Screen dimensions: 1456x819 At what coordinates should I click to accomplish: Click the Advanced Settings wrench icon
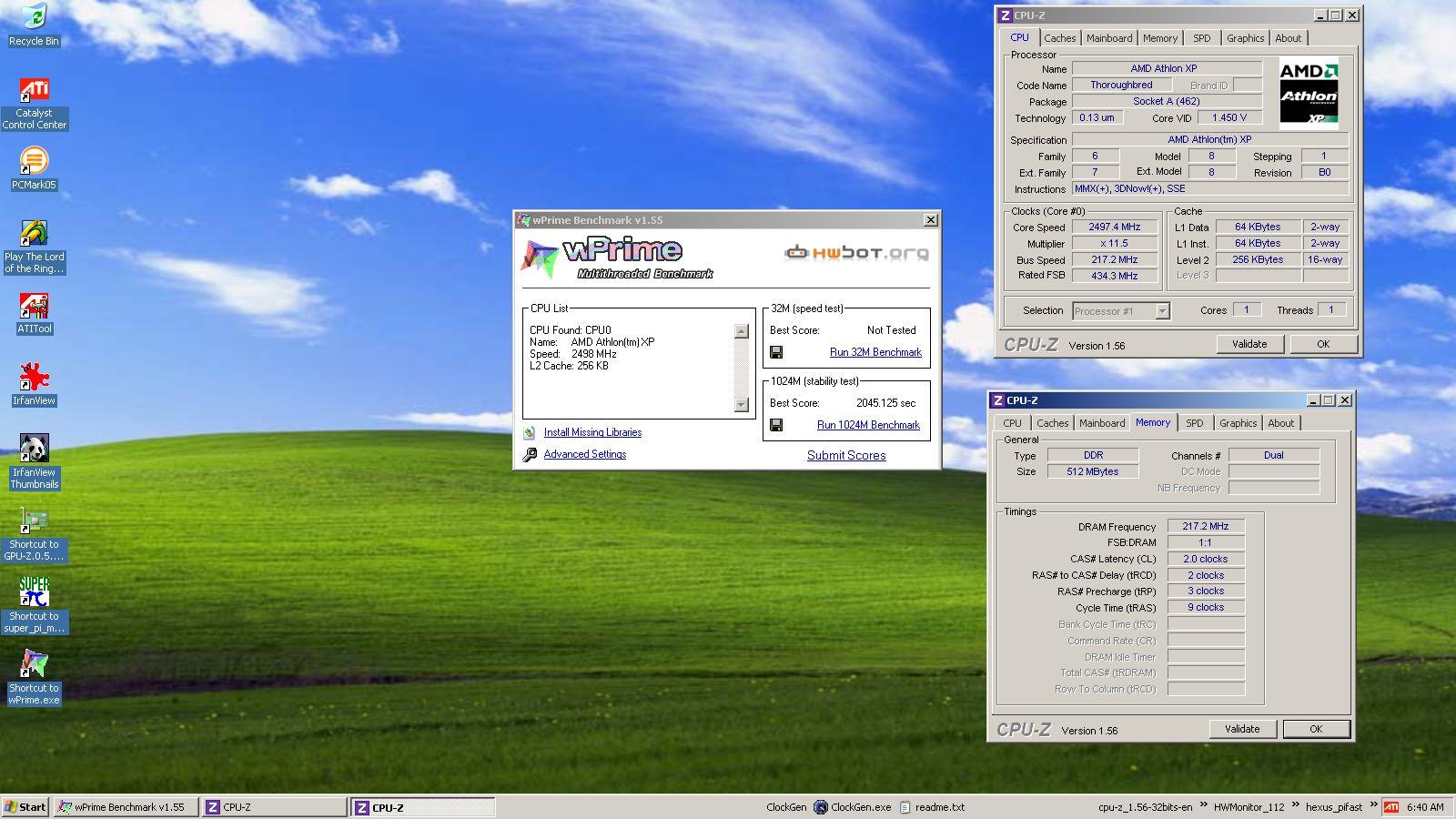530,454
